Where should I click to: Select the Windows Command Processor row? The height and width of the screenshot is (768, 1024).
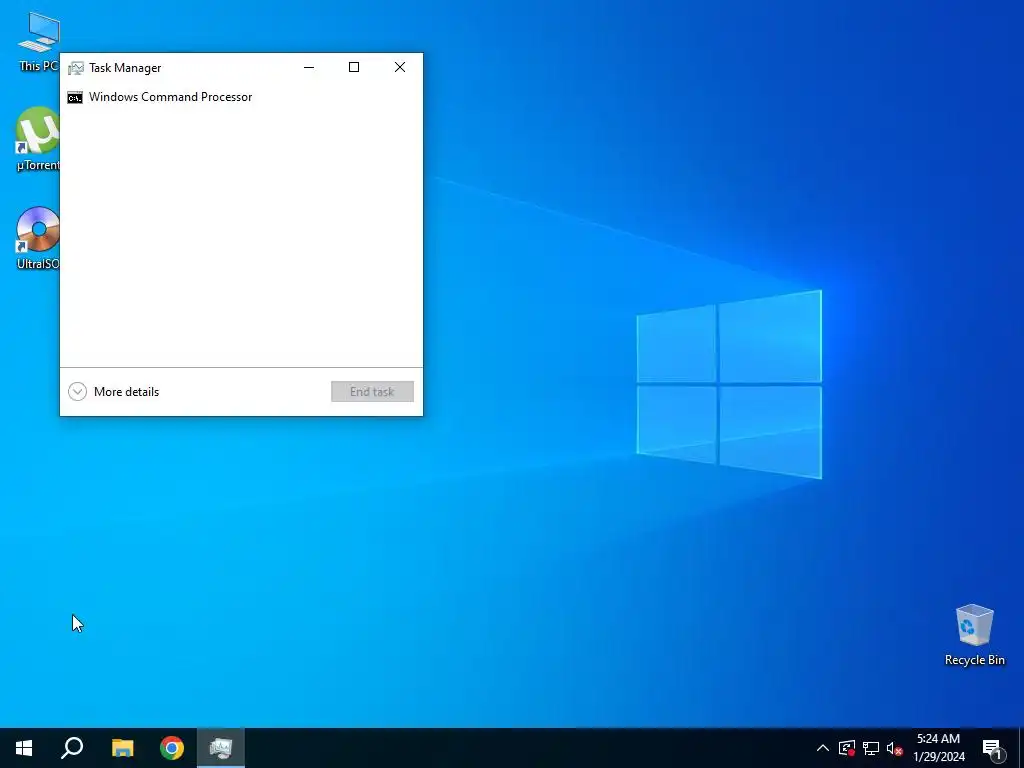click(x=241, y=97)
